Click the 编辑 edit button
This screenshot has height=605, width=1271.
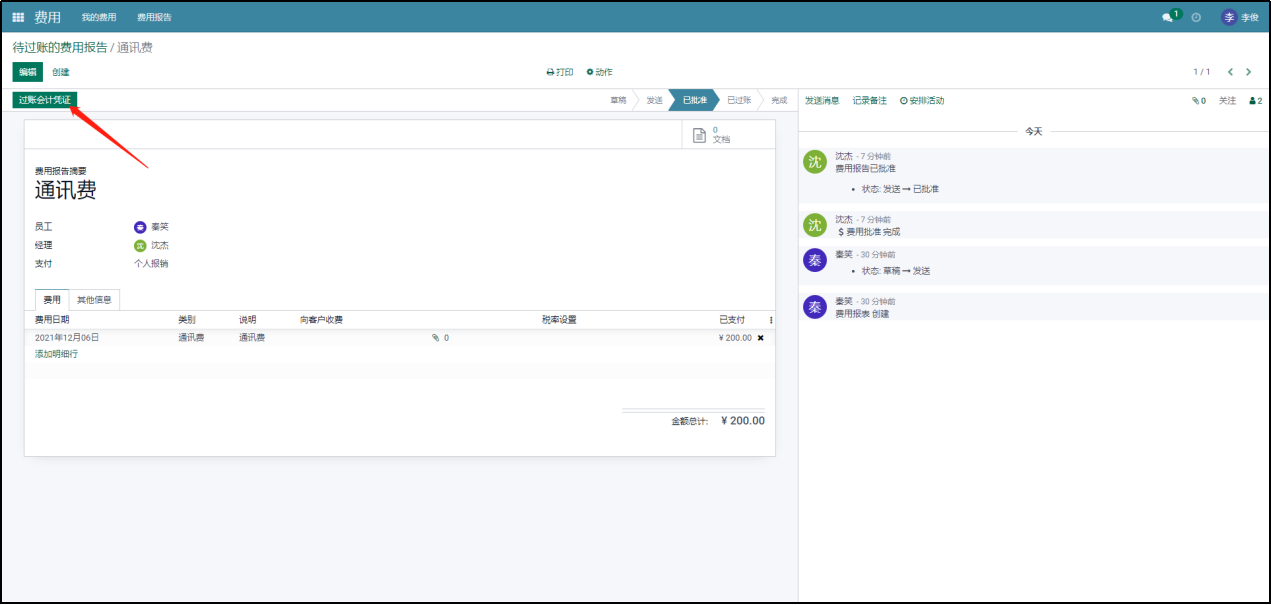(x=28, y=72)
